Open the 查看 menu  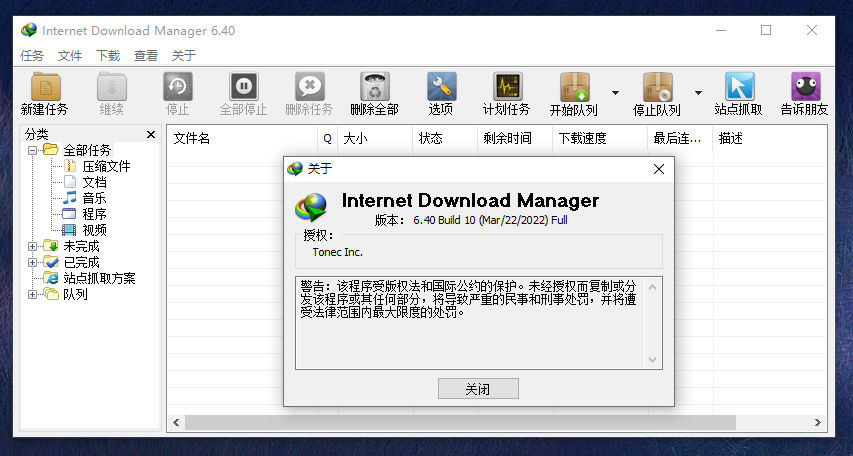click(146, 56)
